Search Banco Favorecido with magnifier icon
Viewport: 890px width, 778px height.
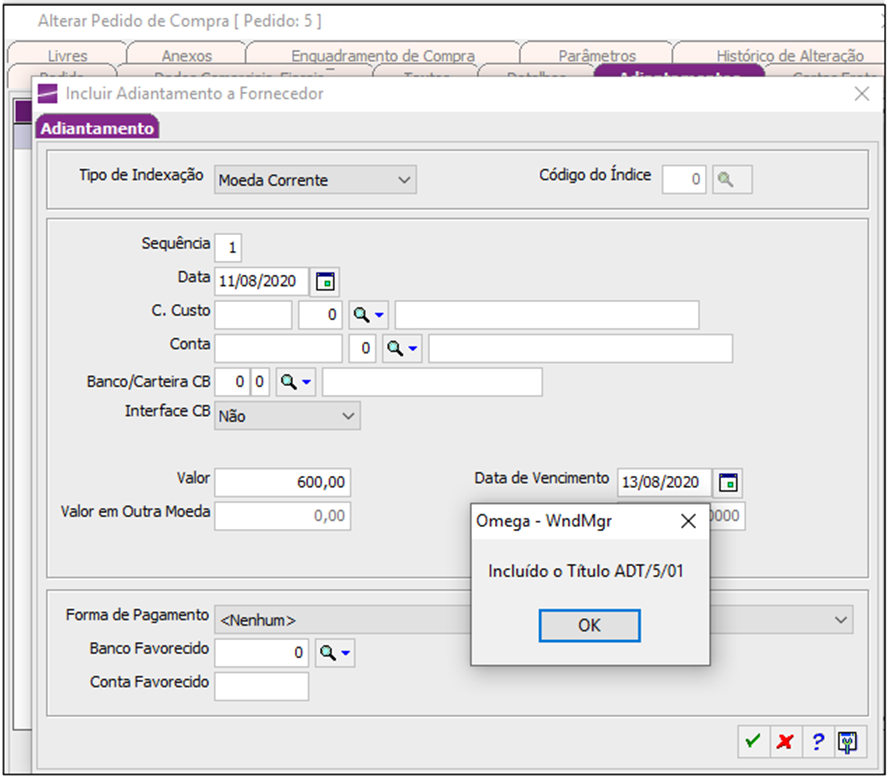click(335, 653)
